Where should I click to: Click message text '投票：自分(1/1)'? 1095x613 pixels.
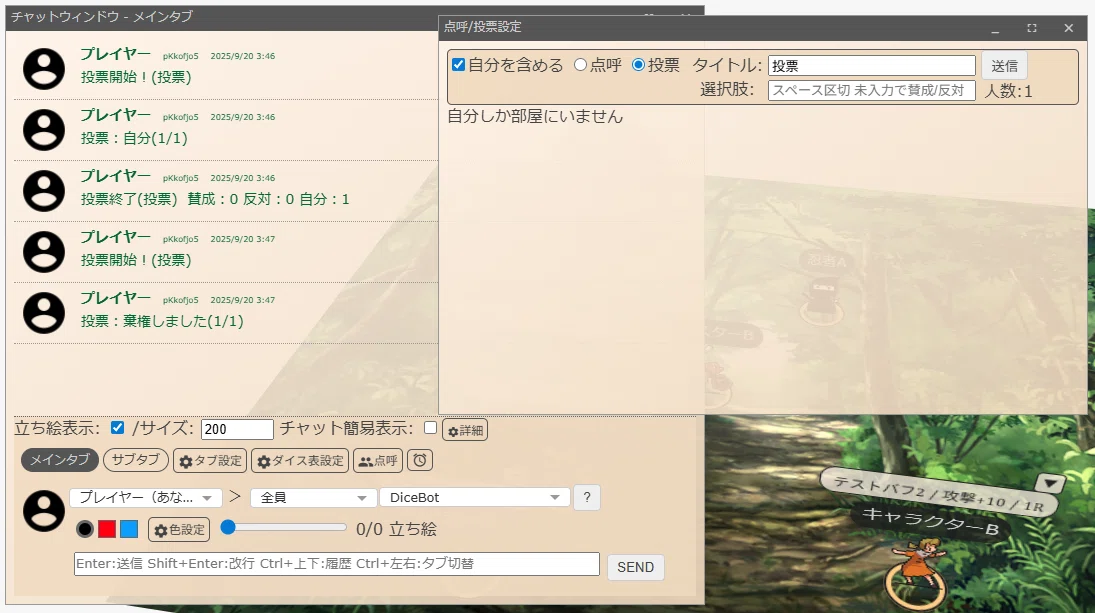[x=134, y=138]
